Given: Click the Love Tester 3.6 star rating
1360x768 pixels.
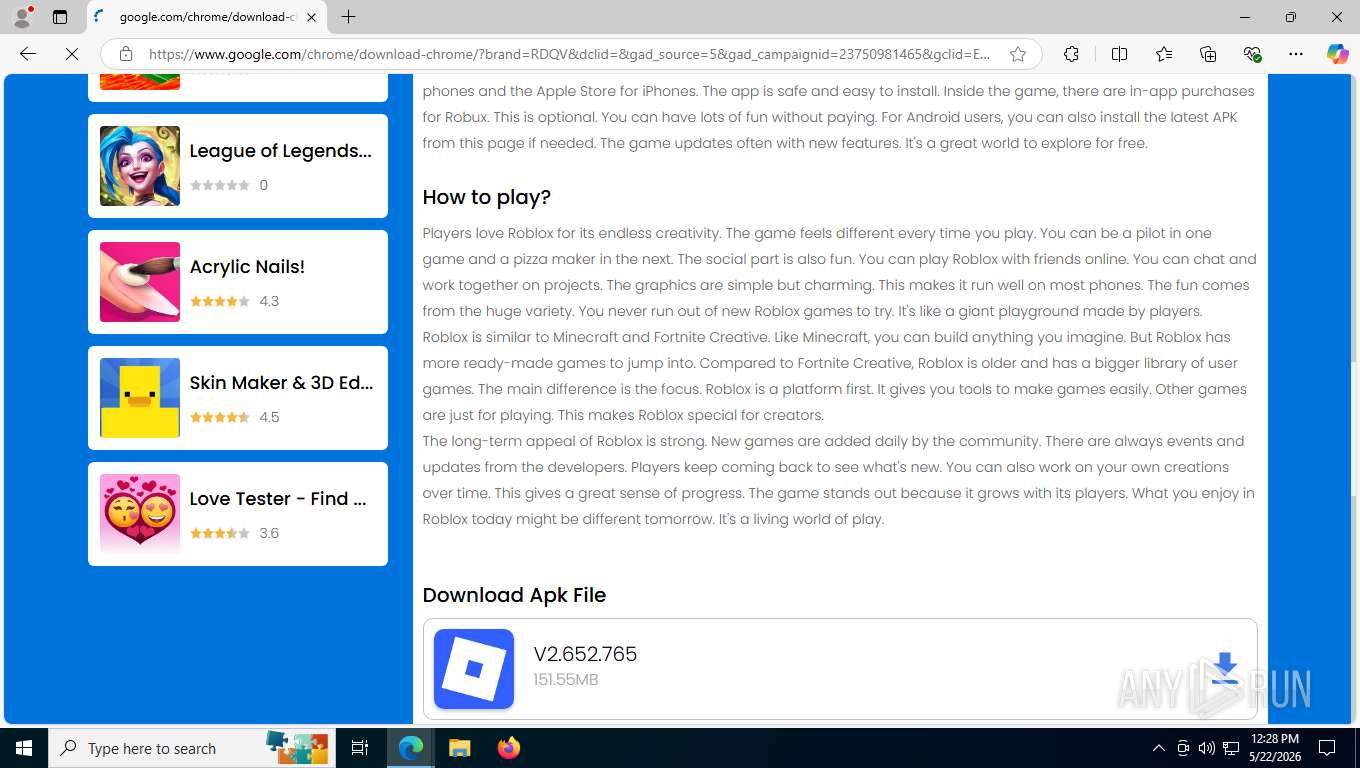Looking at the screenshot, I should [220, 533].
